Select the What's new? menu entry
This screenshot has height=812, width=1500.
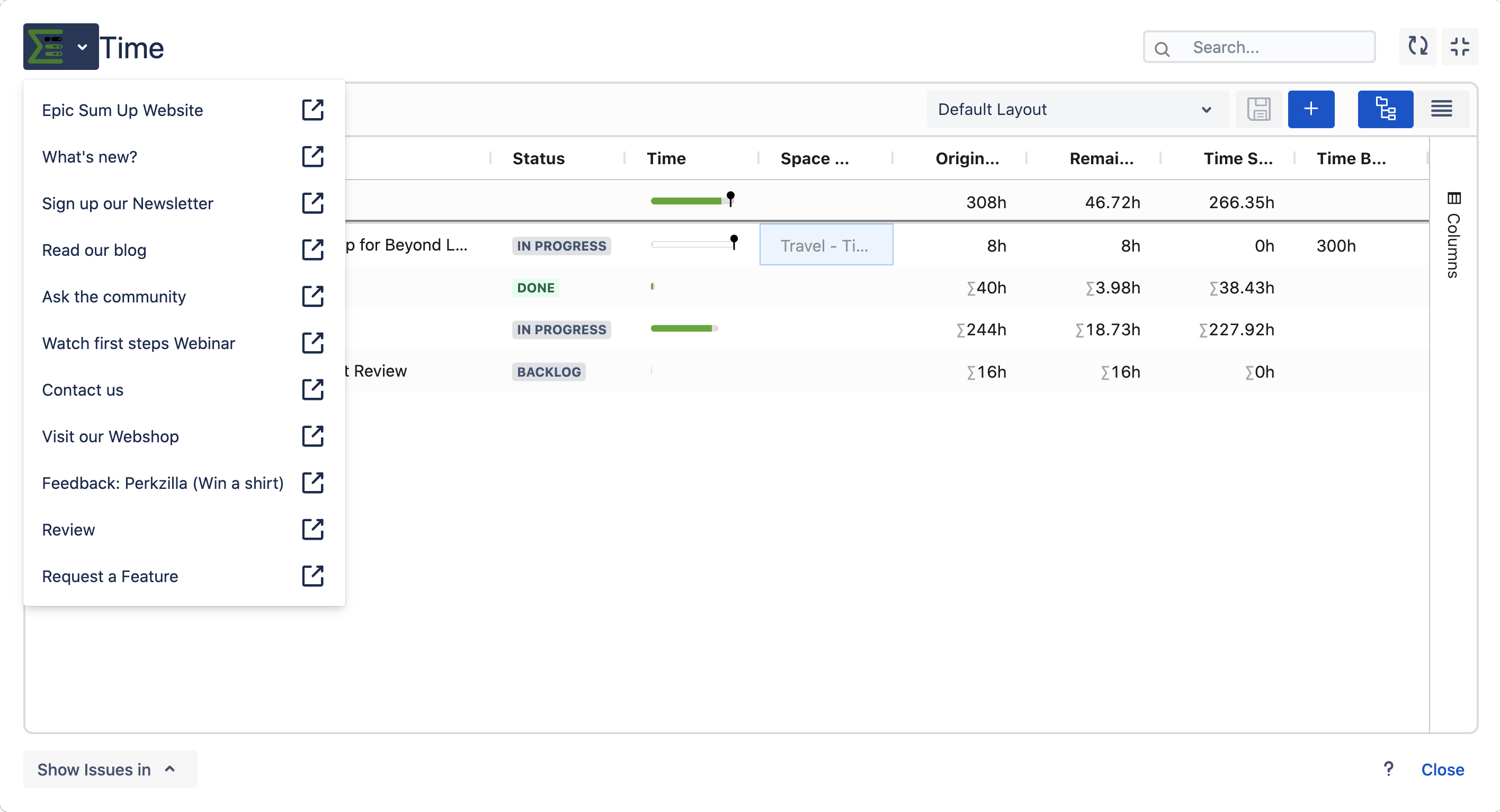coord(90,157)
